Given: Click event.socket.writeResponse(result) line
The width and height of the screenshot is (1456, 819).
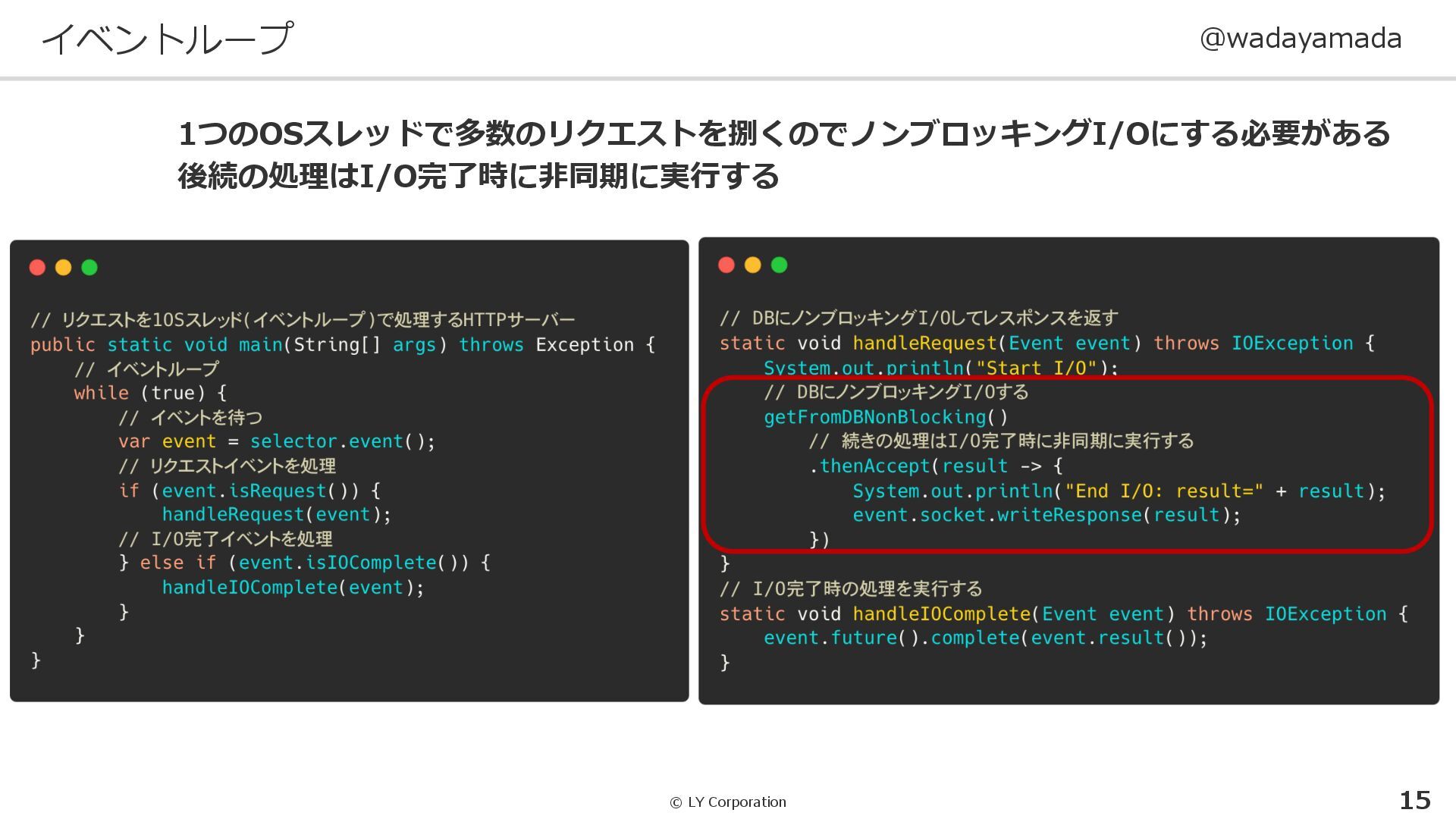Looking at the screenshot, I should (x=1046, y=515).
